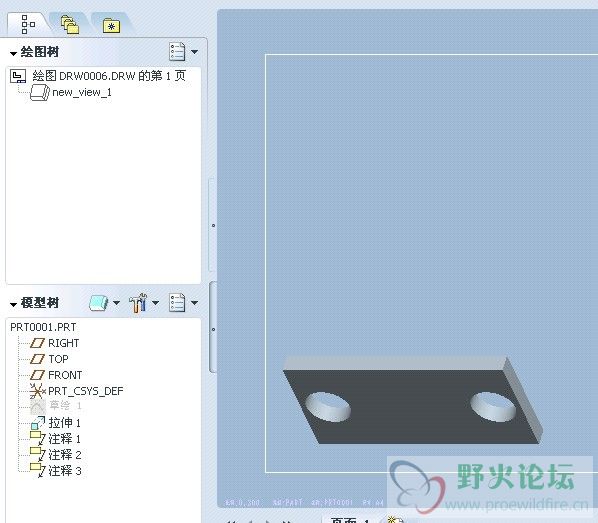Click the 3D plate model view

tap(413, 401)
